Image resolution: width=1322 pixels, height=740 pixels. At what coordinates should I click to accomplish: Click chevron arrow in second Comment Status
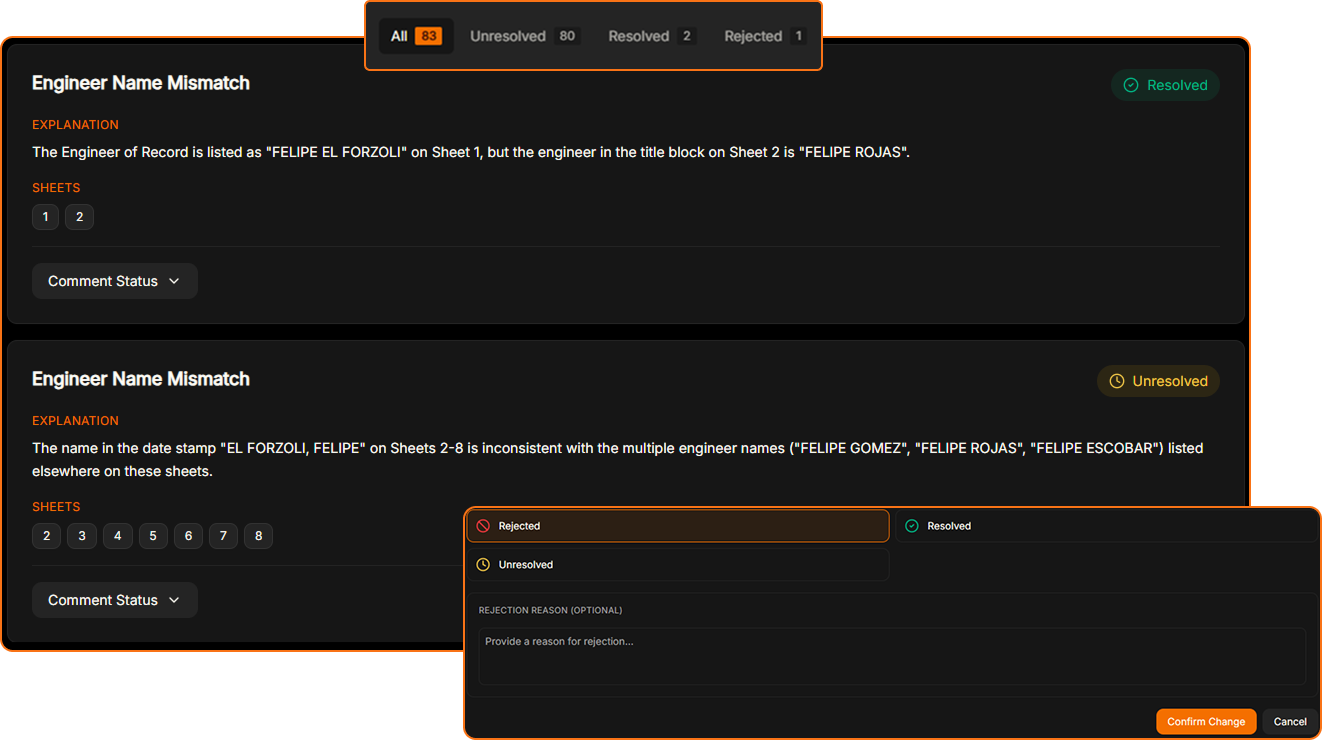point(174,600)
